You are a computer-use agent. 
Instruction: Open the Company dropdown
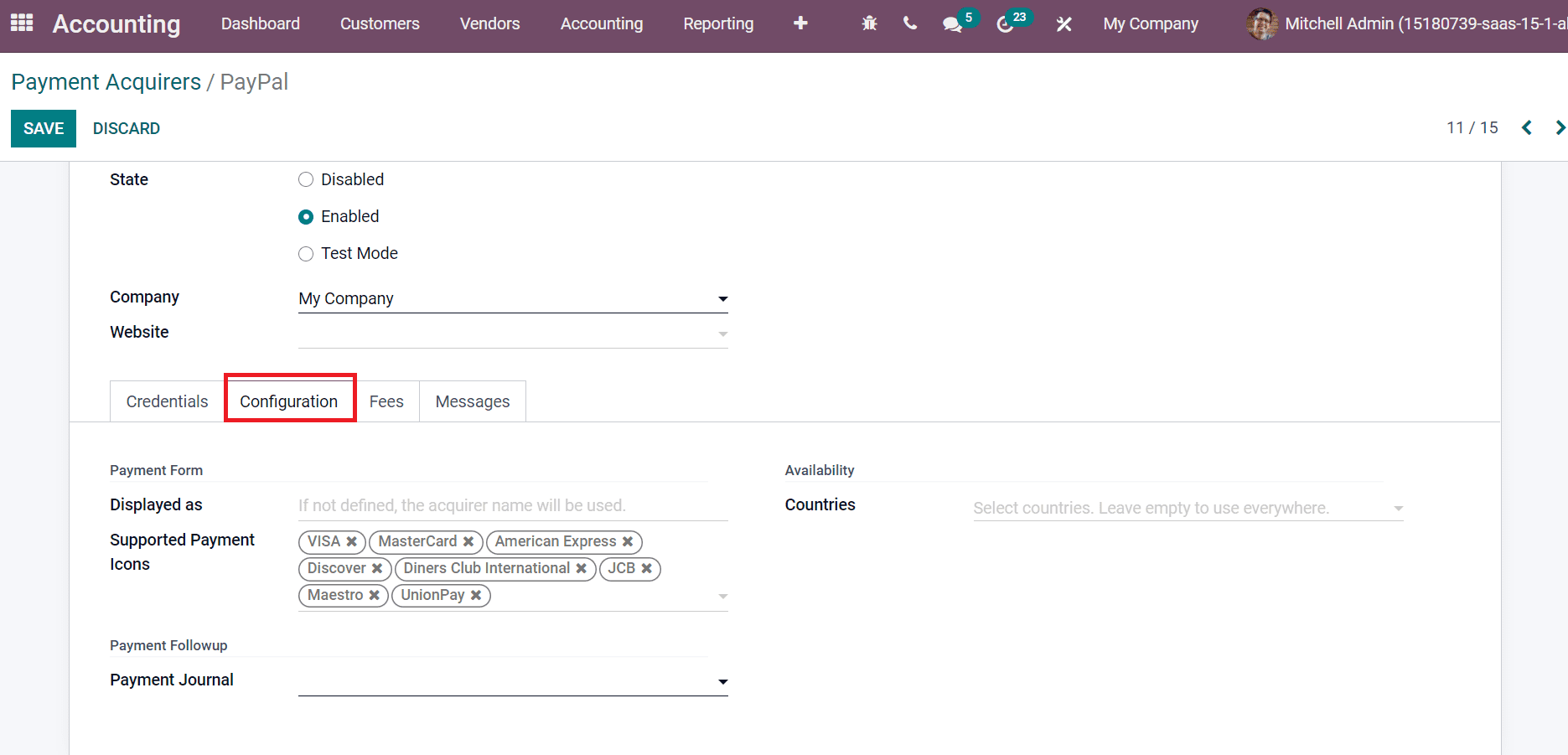pyautogui.click(x=513, y=299)
